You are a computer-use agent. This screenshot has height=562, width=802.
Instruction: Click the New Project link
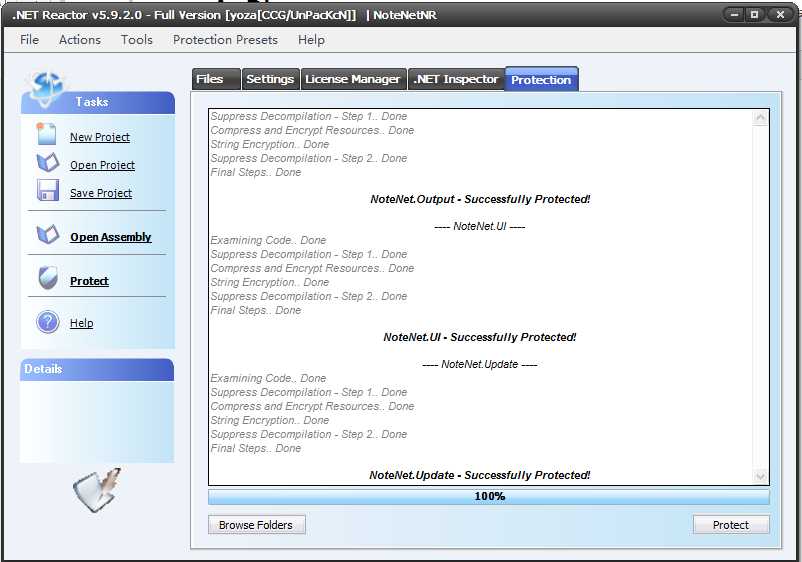tap(100, 137)
